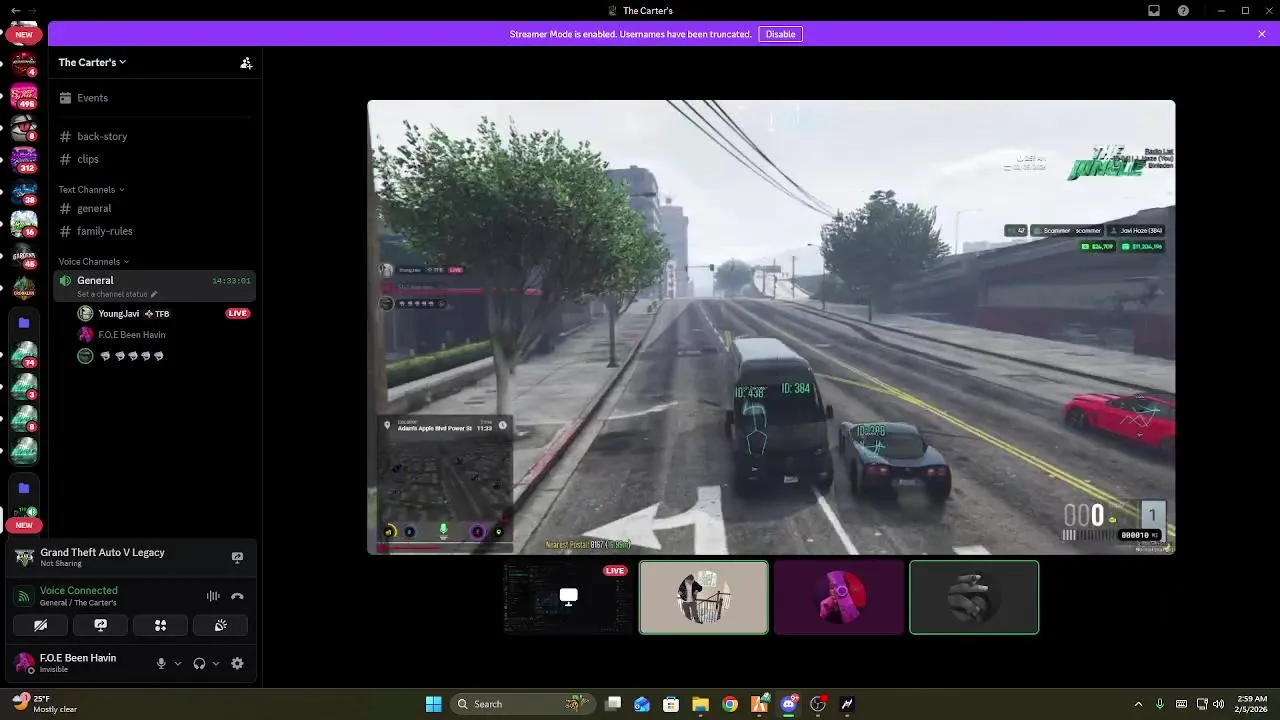Start an activity
This screenshot has height=720, width=1280.
[160, 625]
